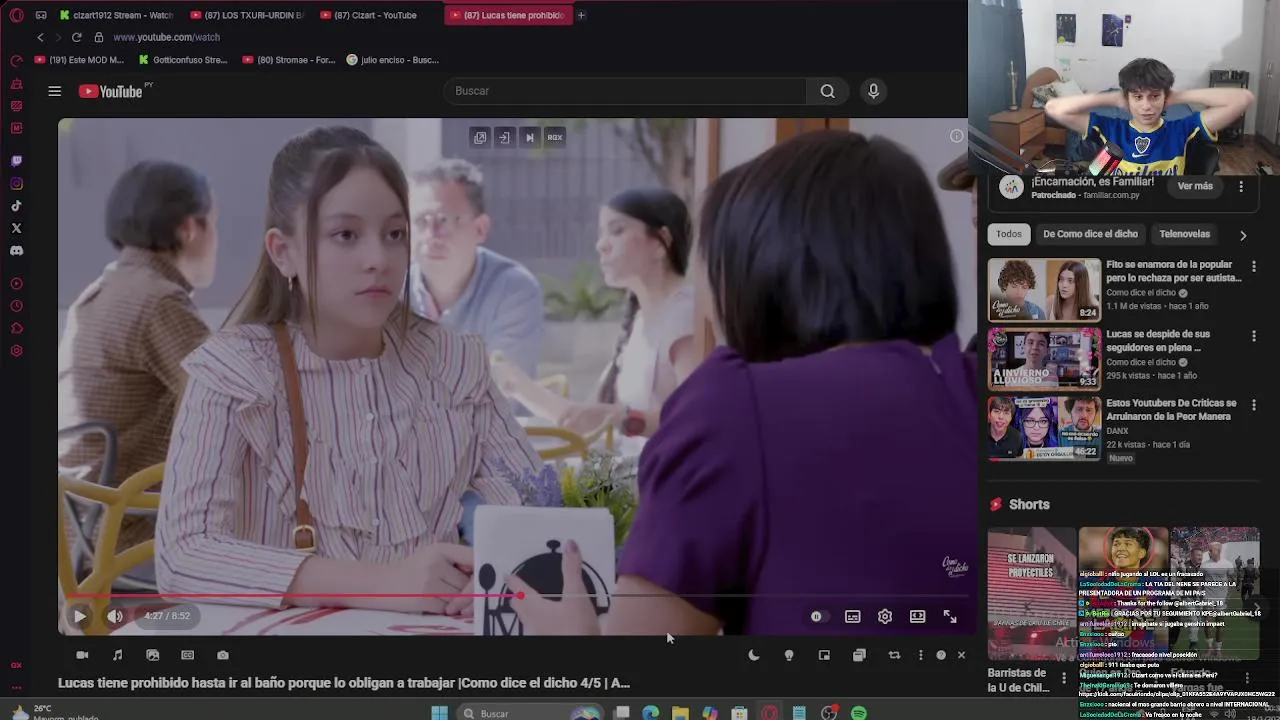Click the Ver más ad button
This screenshot has width=1280, height=720.
[x=1195, y=186]
